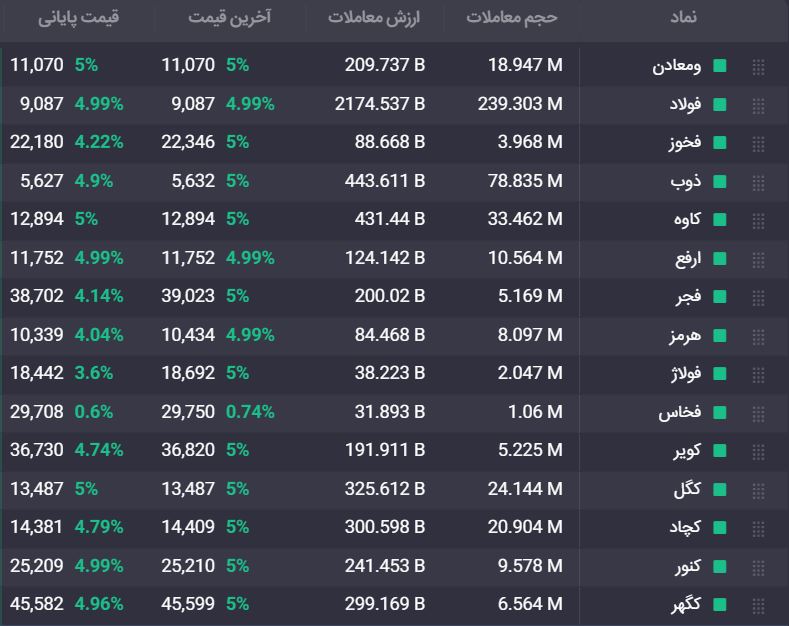The height and width of the screenshot is (626, 789).
Task: Sort by قیمت پایانی column header
Action: [x=78, y=18]
